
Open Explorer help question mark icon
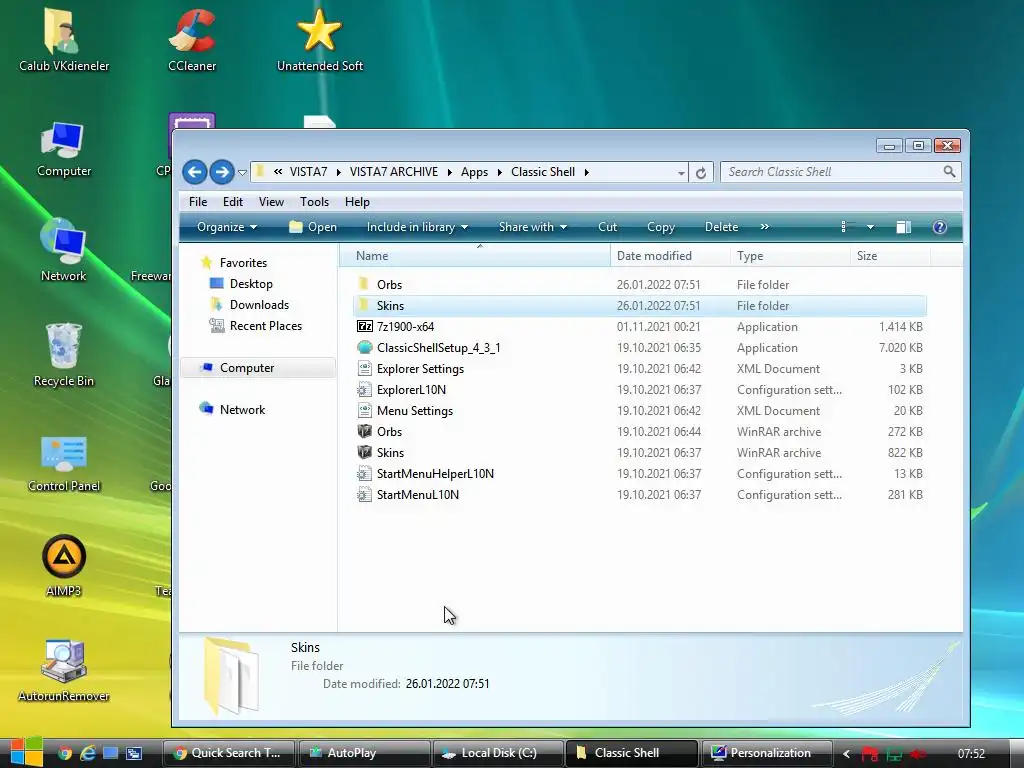tap(940, 227)
